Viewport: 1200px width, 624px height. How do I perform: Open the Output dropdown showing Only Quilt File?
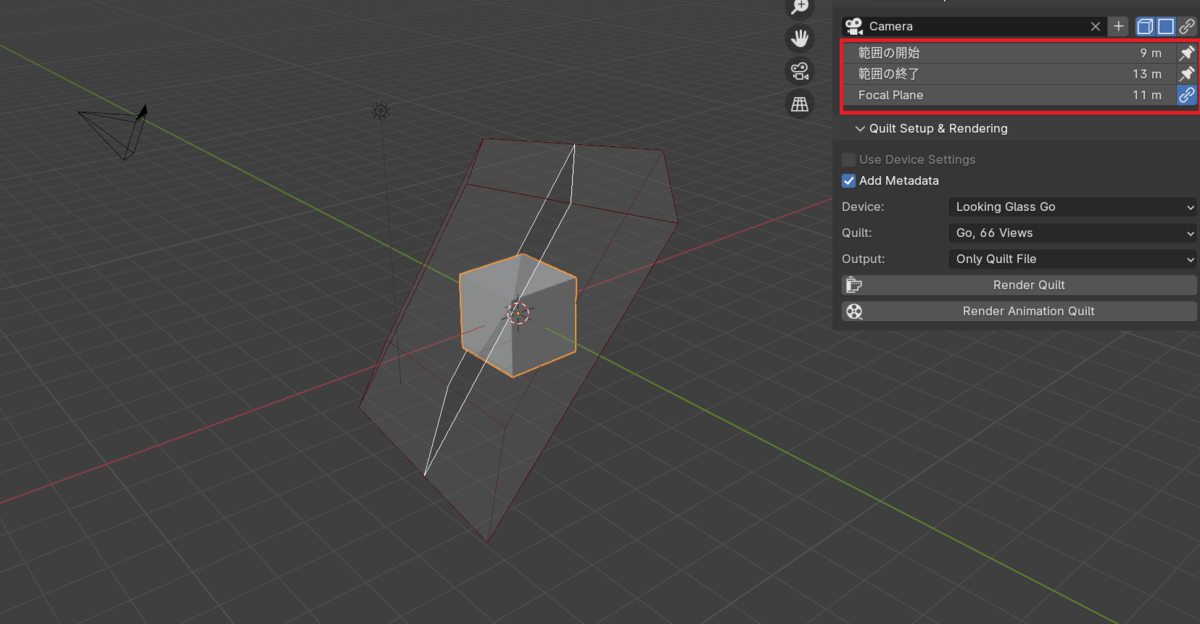(x=1071, y=259)
